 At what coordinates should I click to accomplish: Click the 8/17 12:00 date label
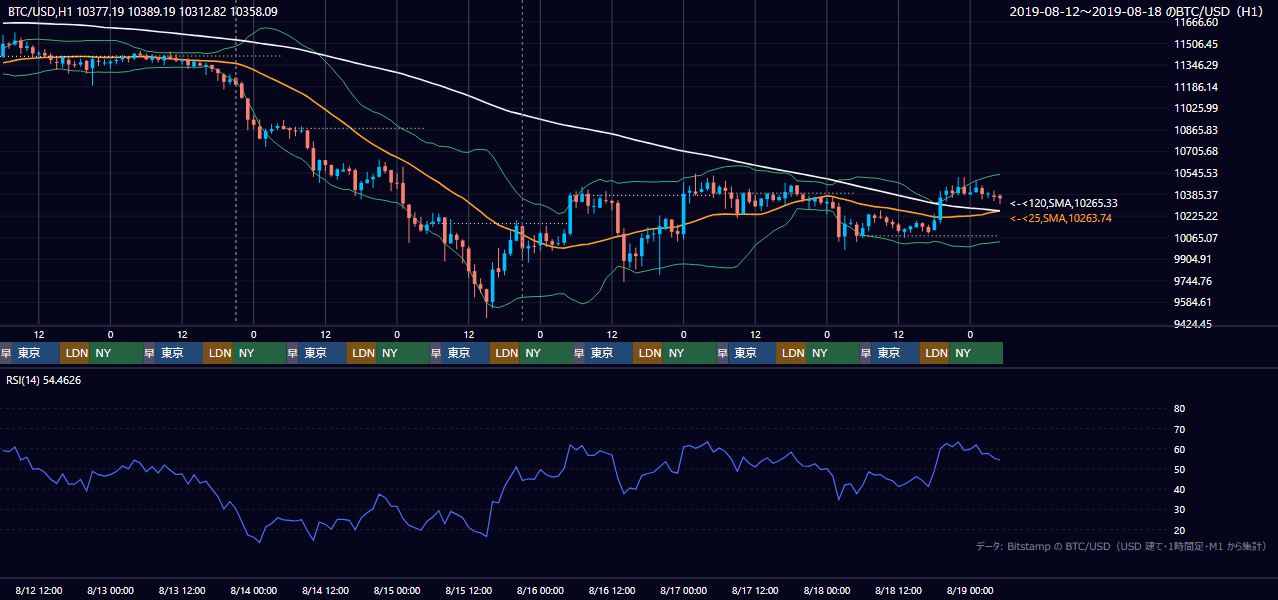click(756, 590)
